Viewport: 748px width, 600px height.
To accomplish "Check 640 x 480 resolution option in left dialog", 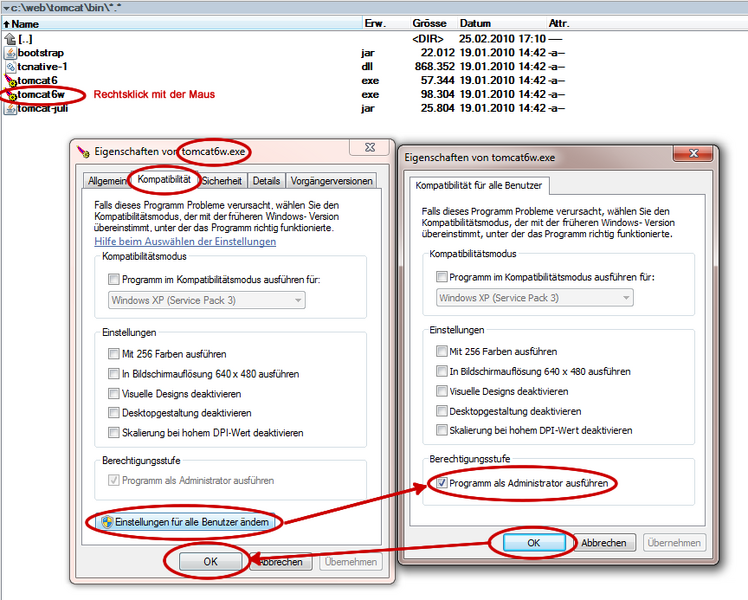I will click(114, 373).
